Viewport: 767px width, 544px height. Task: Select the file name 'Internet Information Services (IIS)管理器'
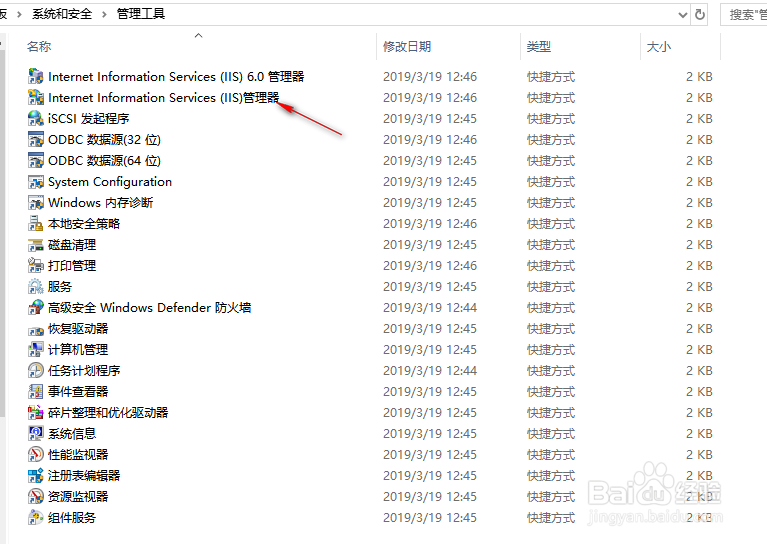164,98
